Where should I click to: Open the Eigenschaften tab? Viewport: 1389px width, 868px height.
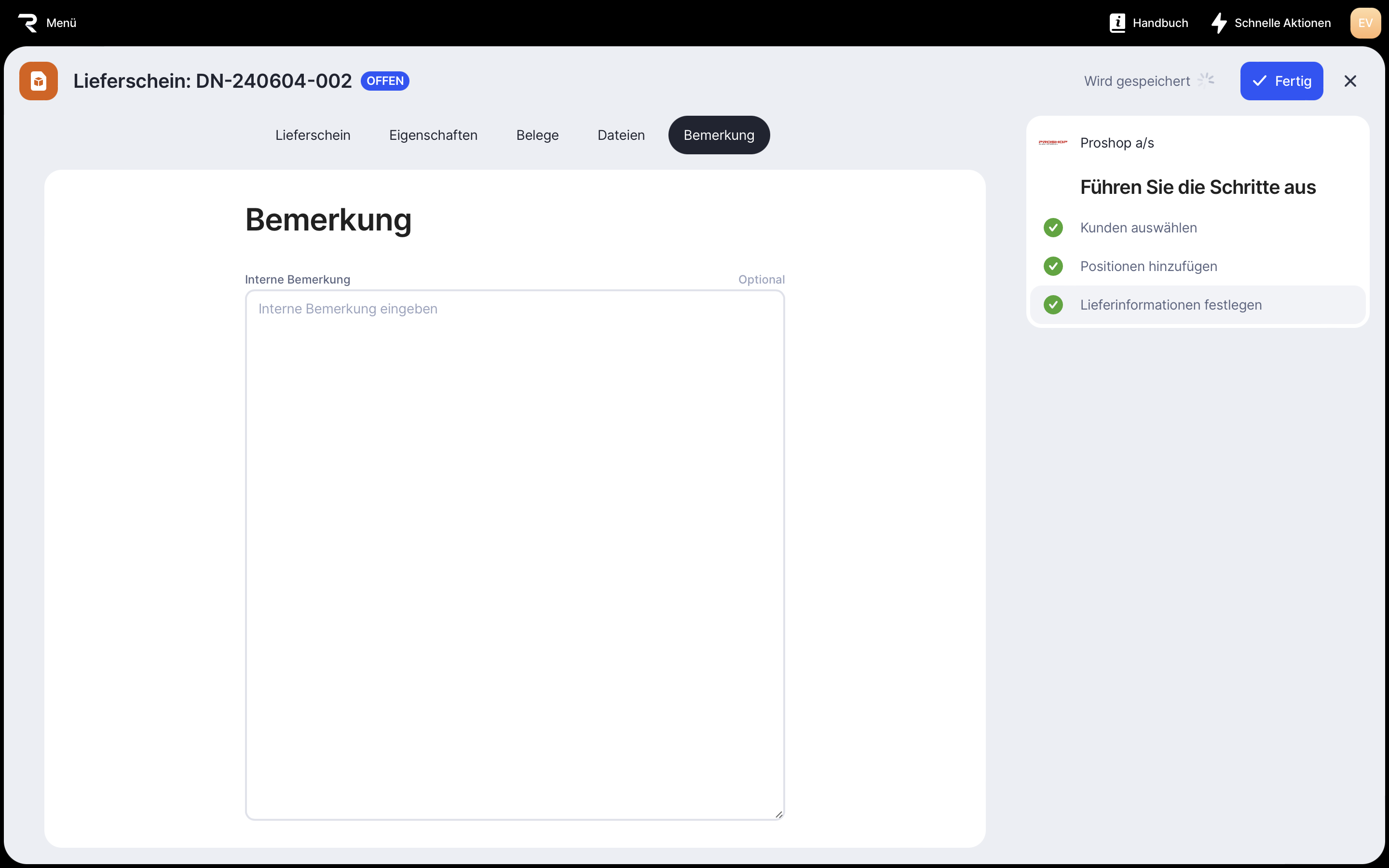pos(433,136)
